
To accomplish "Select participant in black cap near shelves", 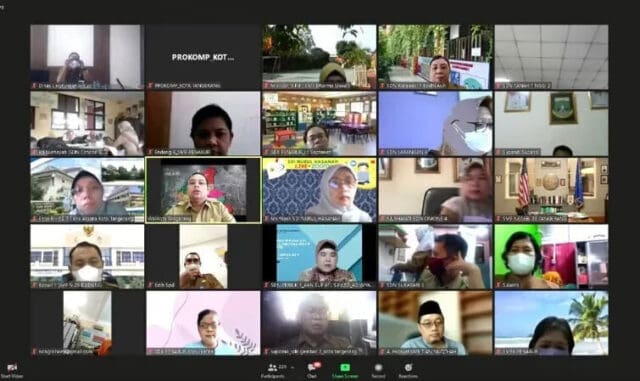I will tap(436, 323).
